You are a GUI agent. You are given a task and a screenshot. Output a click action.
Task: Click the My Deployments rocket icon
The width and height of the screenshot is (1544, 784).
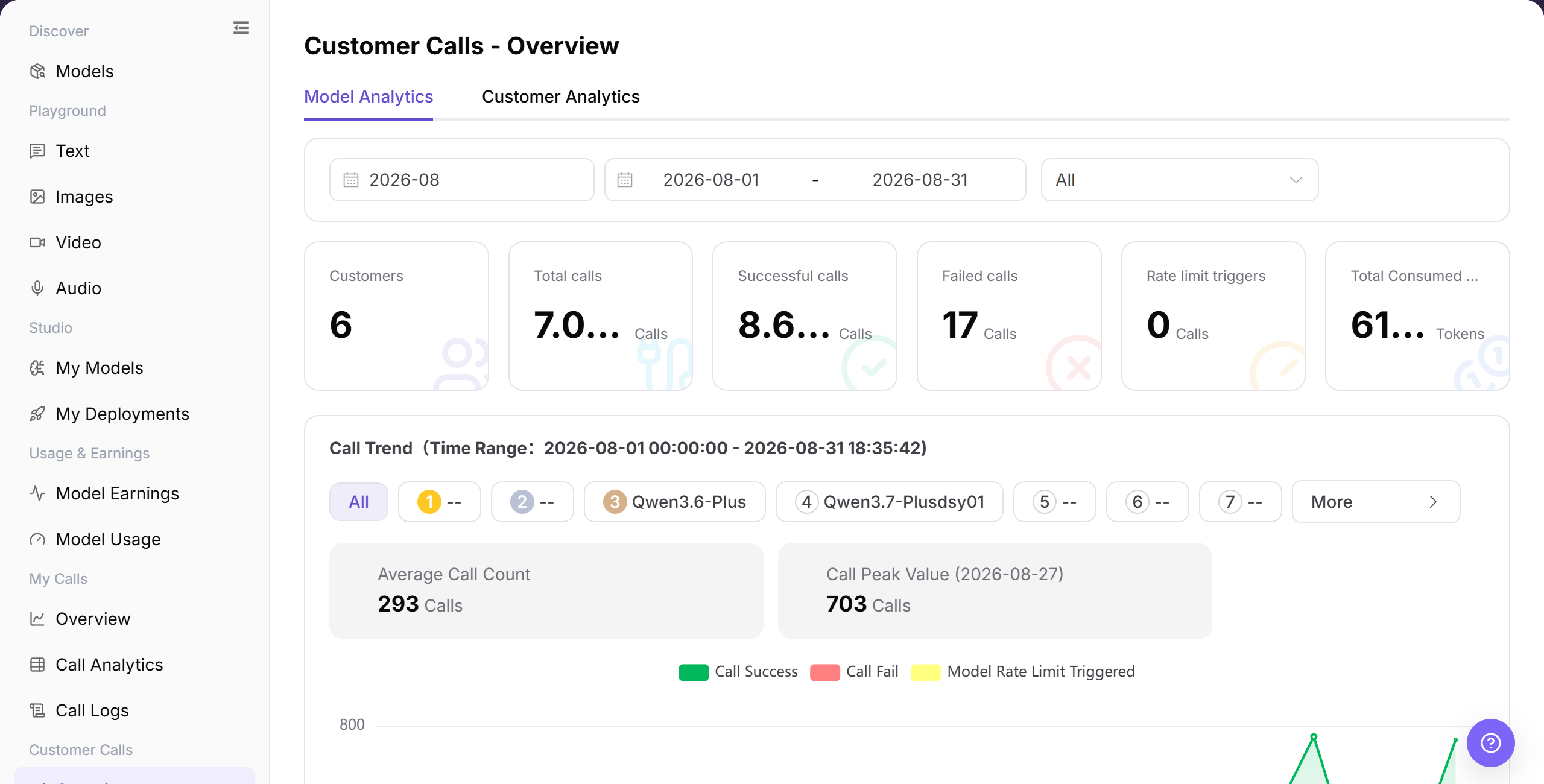pyautogui.click(x=37, y=414)
